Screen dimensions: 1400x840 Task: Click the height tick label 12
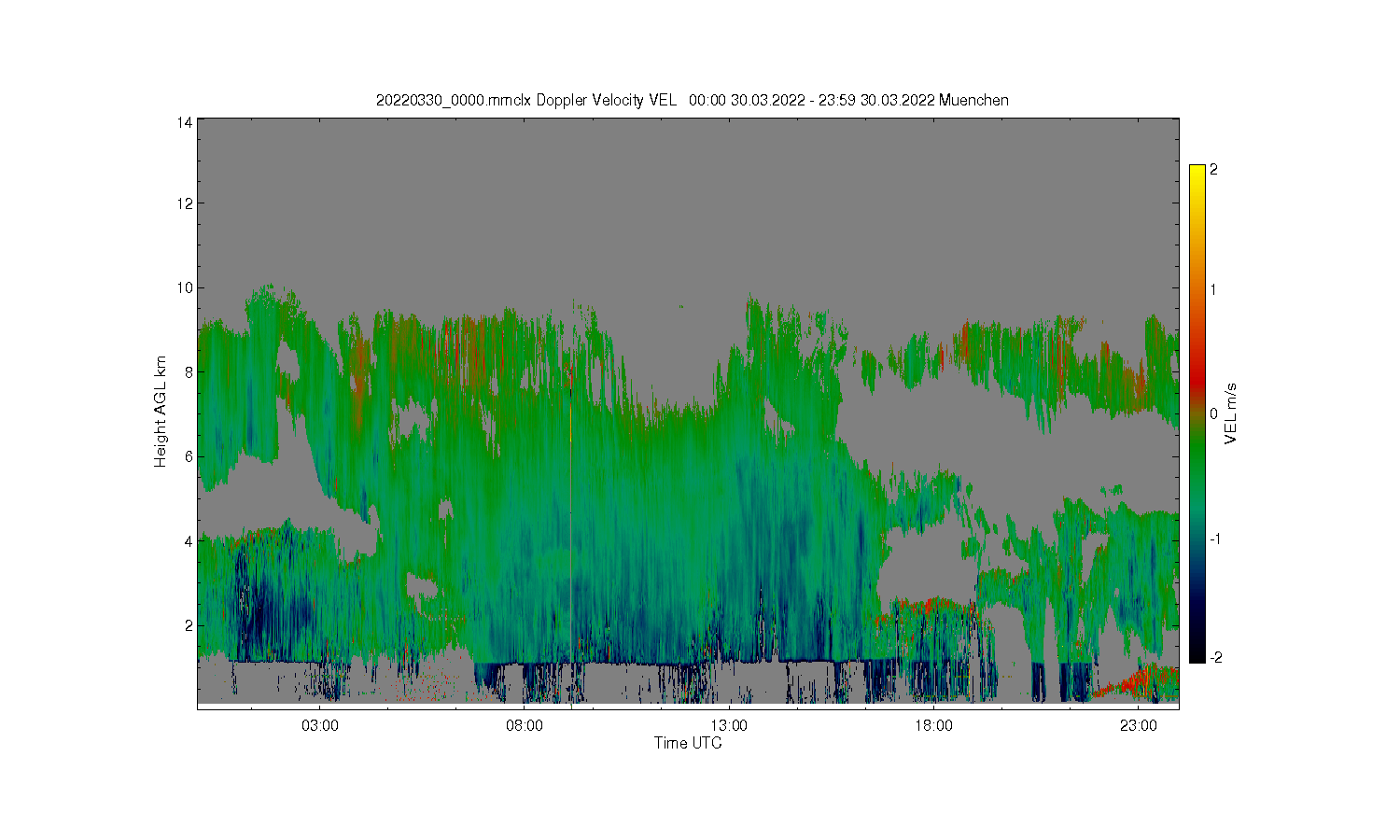pos(185,203)
